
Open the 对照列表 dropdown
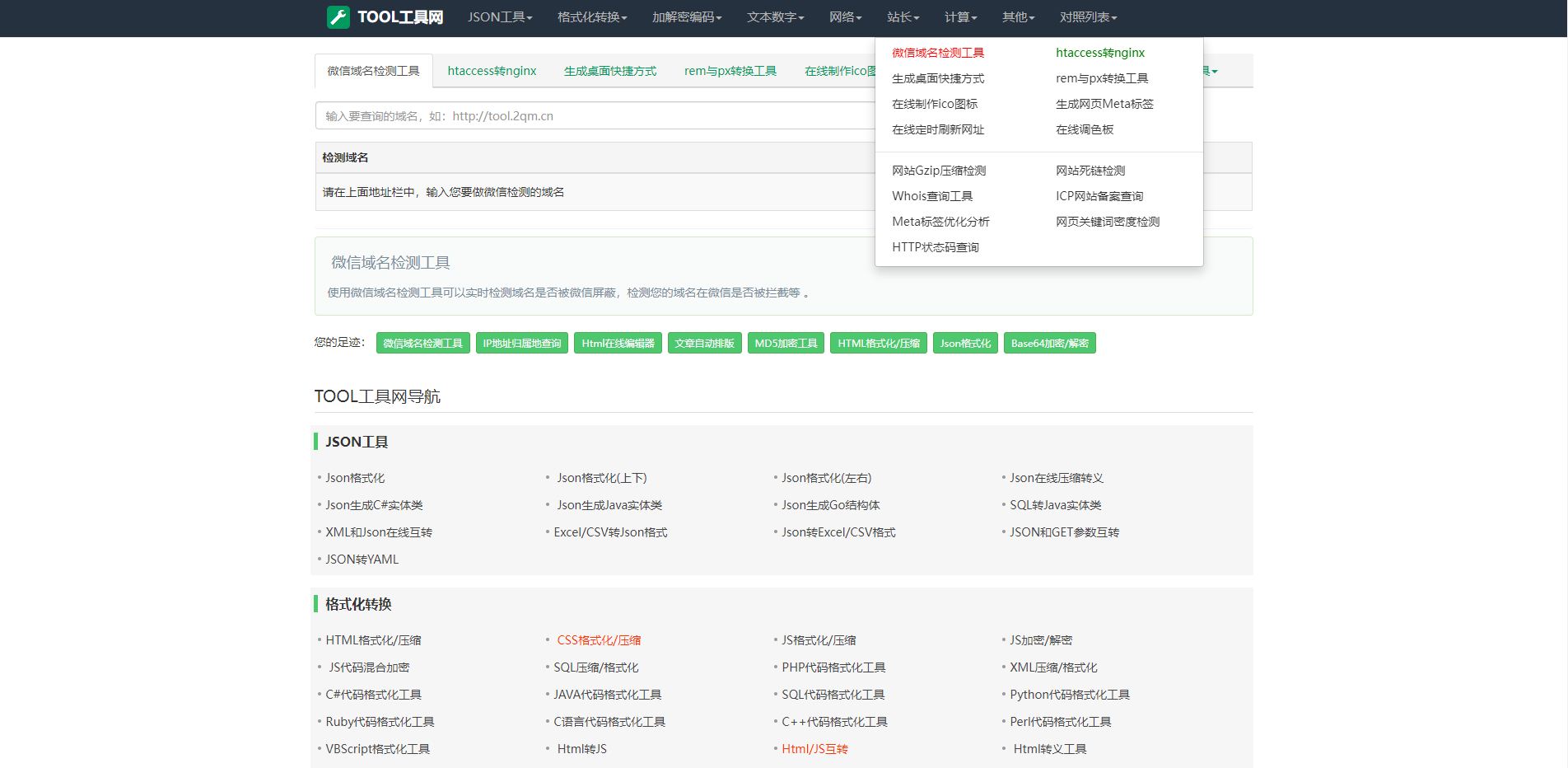(x=1085, y=16)
